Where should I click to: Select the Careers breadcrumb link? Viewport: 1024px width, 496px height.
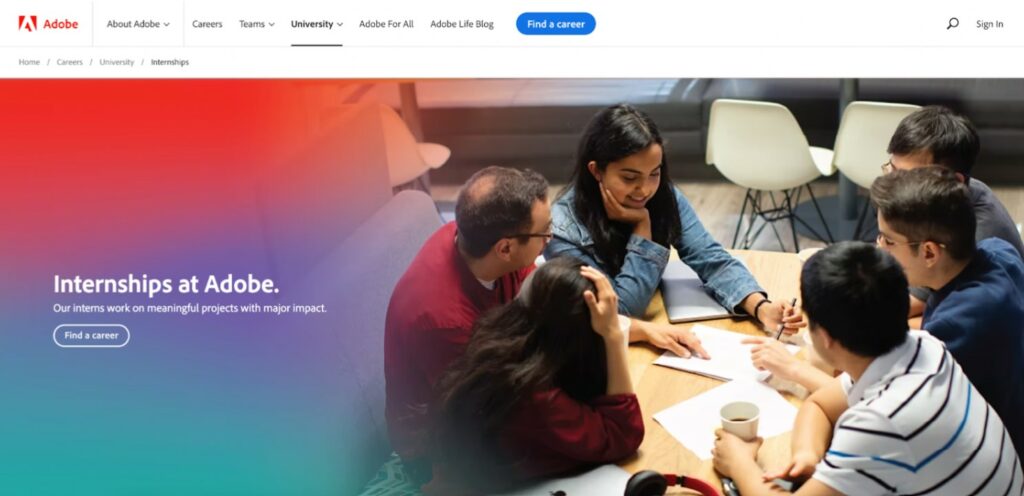point(69,62)
